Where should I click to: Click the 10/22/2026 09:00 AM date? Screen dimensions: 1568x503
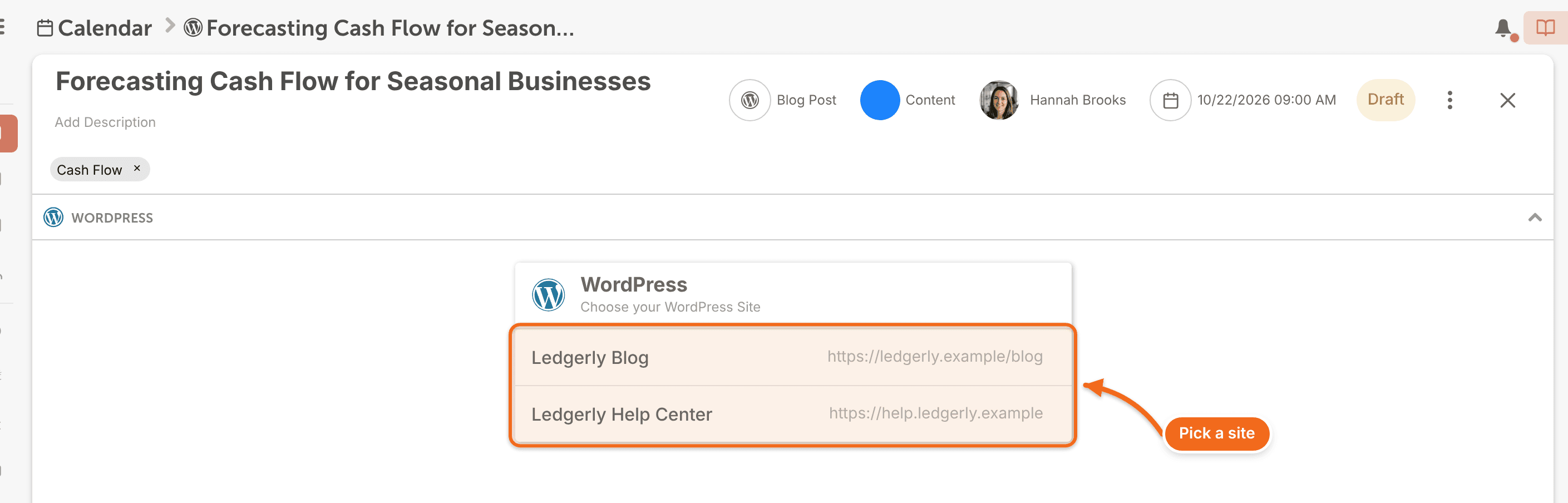[x=1266, y=100]
